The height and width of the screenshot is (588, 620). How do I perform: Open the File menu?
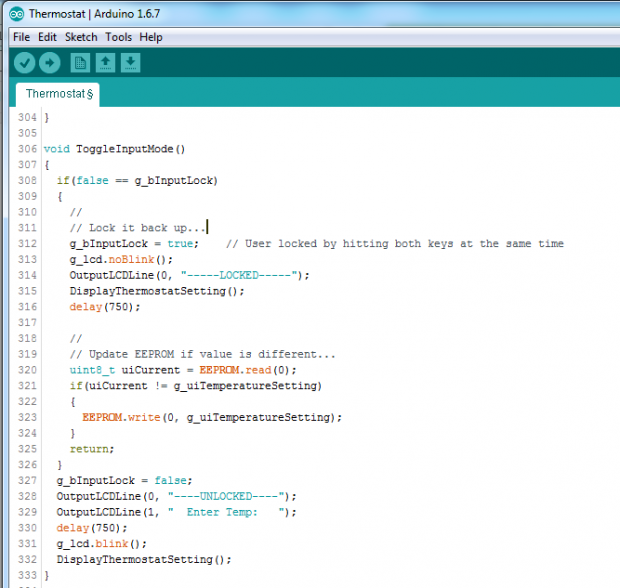pos(21,37)
